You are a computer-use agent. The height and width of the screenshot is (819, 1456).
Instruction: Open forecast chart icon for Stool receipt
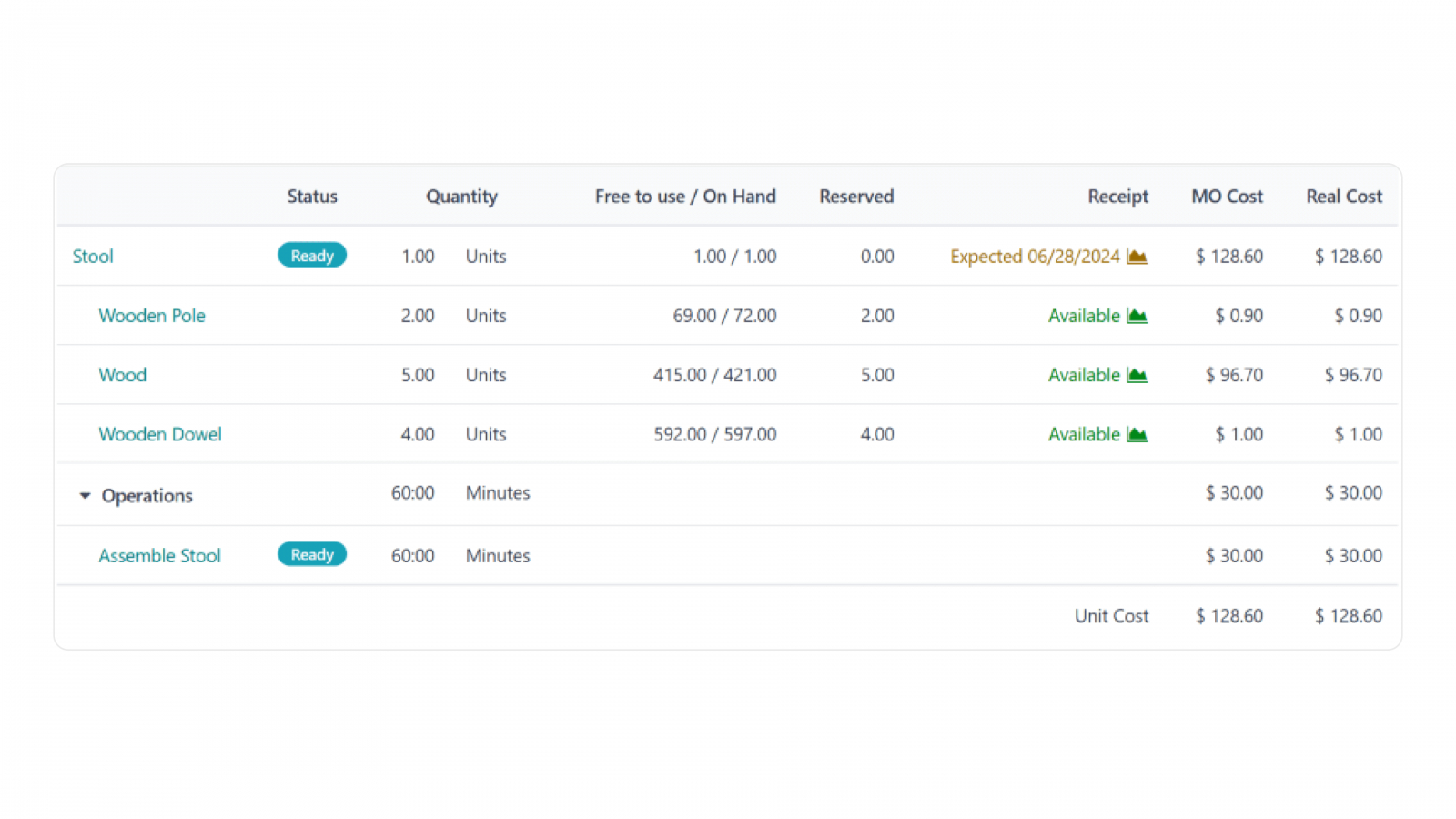pyautogui.click(x=1137, y=257)
